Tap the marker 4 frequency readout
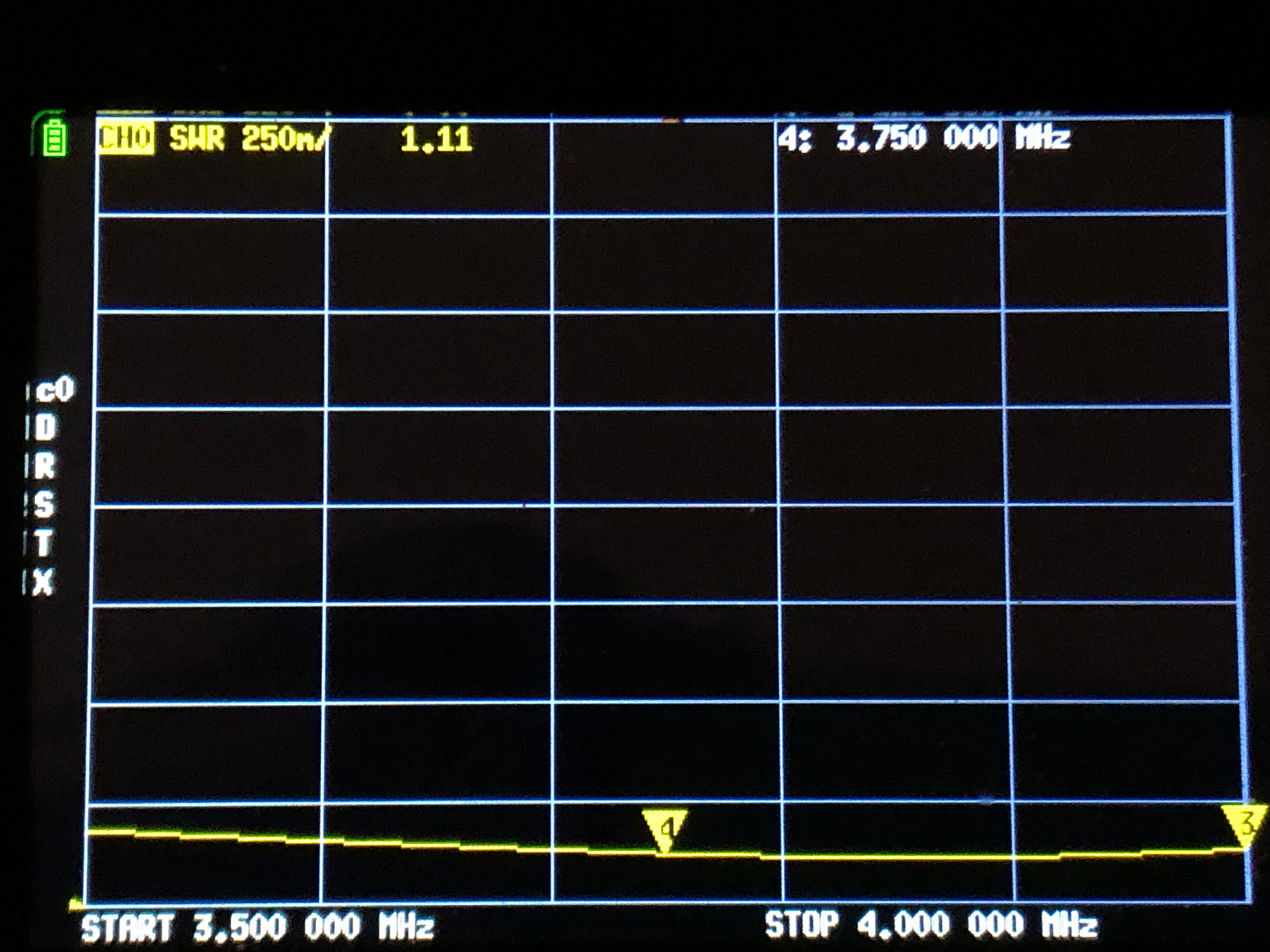The image size is (1270, 952). pos(925,138)
